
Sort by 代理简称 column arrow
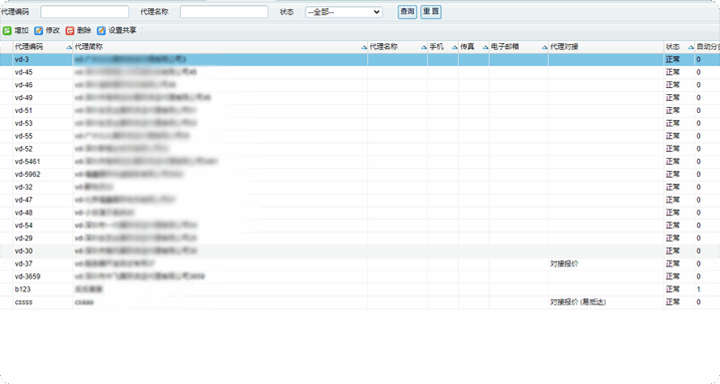coord(364,47)
